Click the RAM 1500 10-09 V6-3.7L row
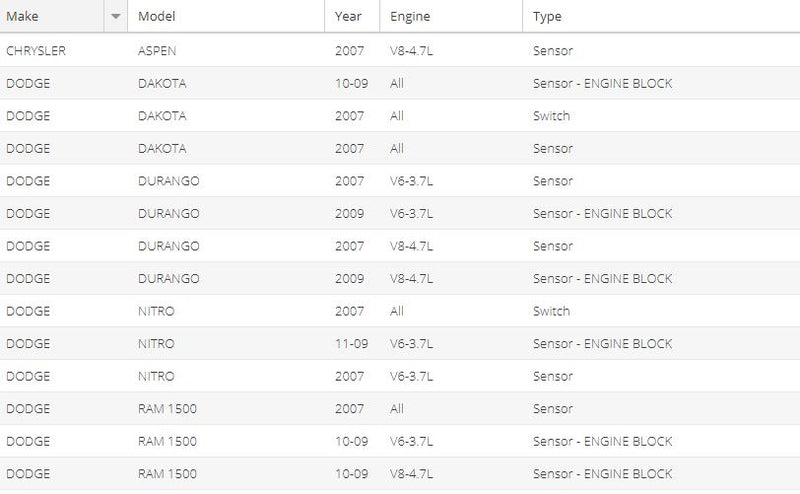The width and height of the screenshot is (800, 494). coord(400,441)
